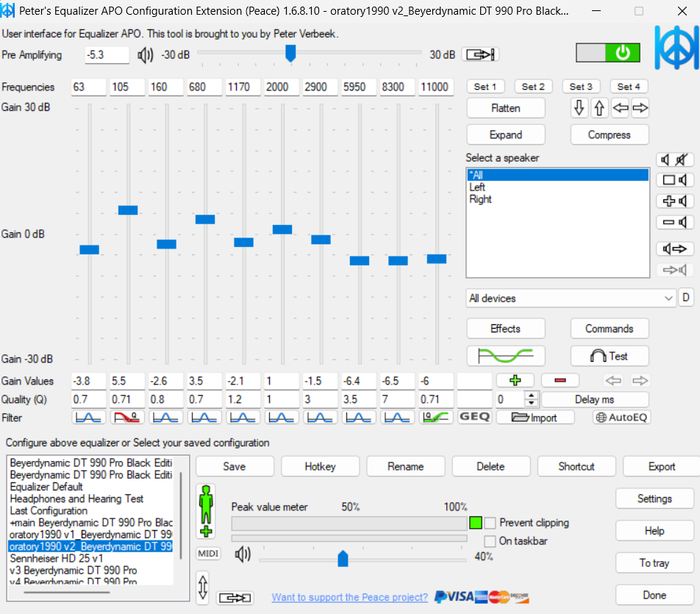Open the Effects panel

coord(506,329)
